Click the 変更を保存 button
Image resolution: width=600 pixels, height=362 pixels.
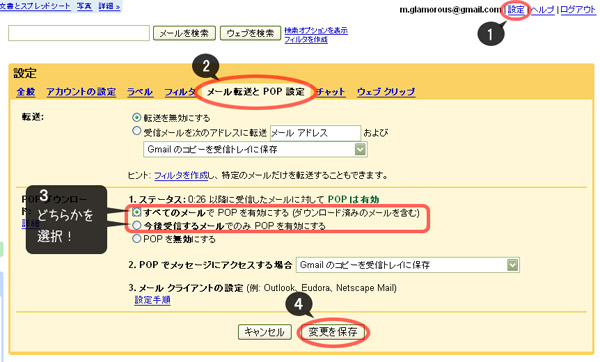click(333, 332)
